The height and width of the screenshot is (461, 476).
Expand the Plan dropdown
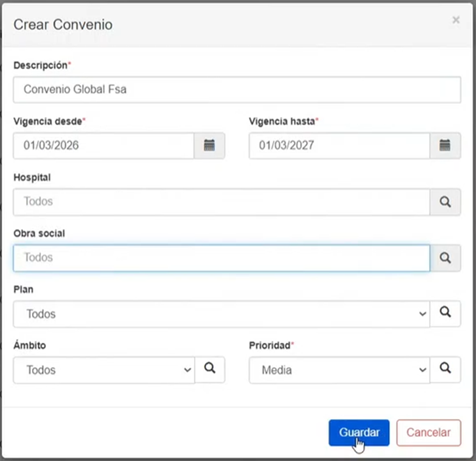(x=221, y=314)
